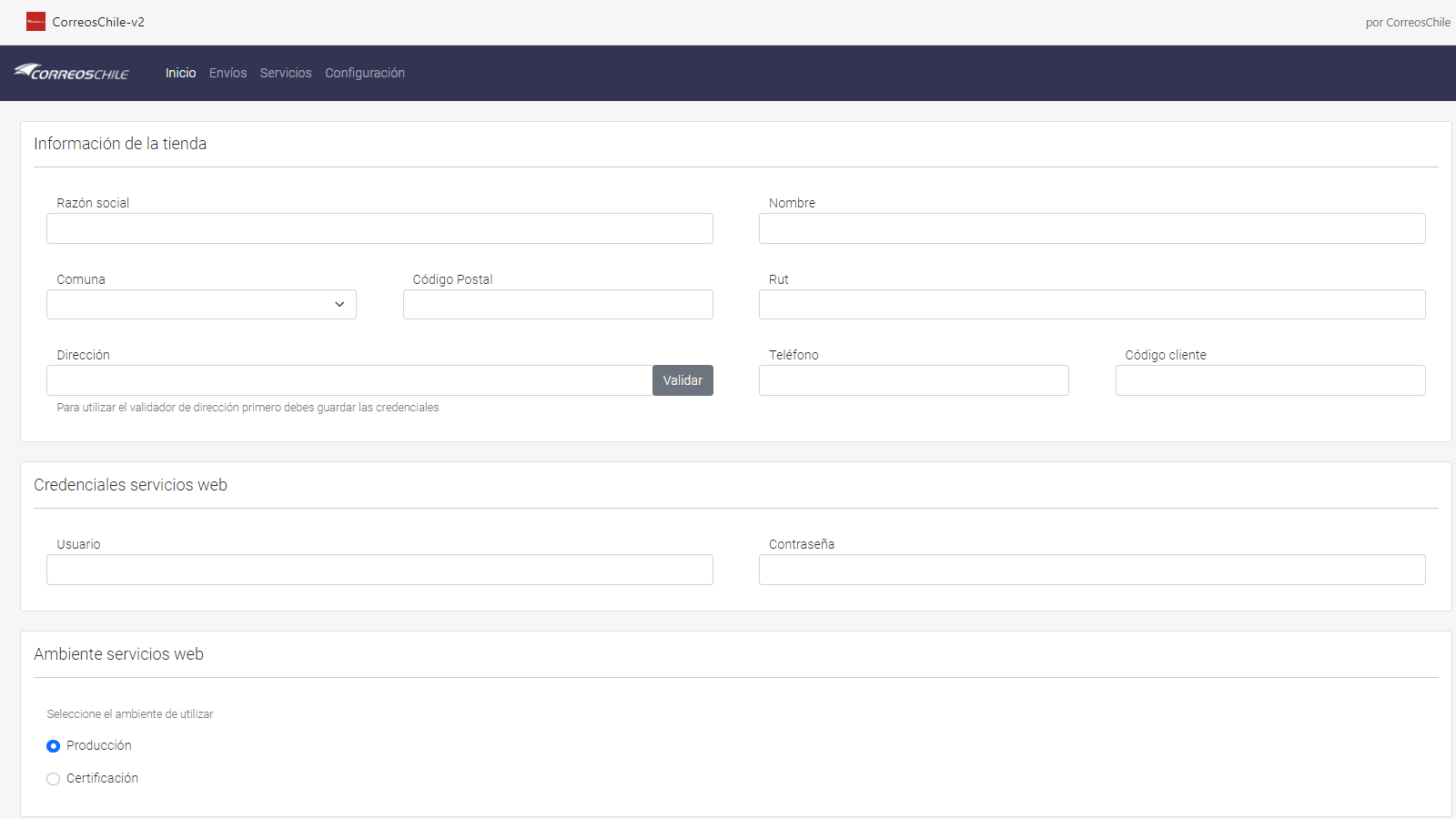The width and height of the screenshot is (1456, 819).
Task: Click the CorreosChile-v2 title text
Action: click(98, 22)
